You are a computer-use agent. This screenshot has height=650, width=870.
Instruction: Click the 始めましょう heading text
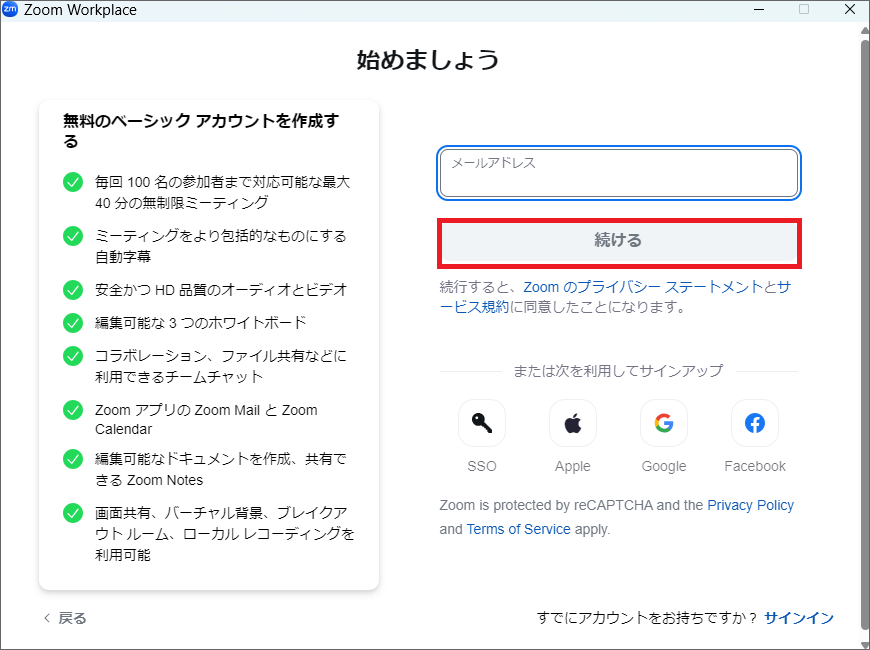point(428,59)
